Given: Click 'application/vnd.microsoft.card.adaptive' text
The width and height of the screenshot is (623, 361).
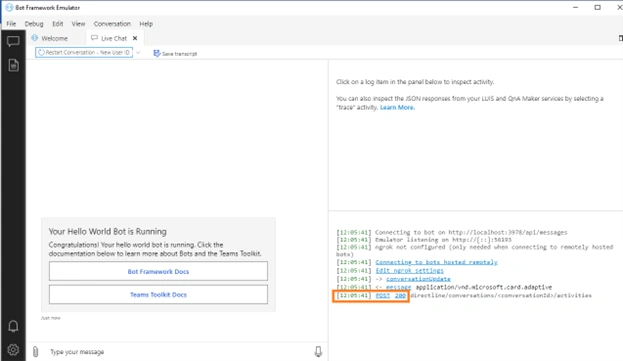Looking at the screenshot, I should 484,287.
